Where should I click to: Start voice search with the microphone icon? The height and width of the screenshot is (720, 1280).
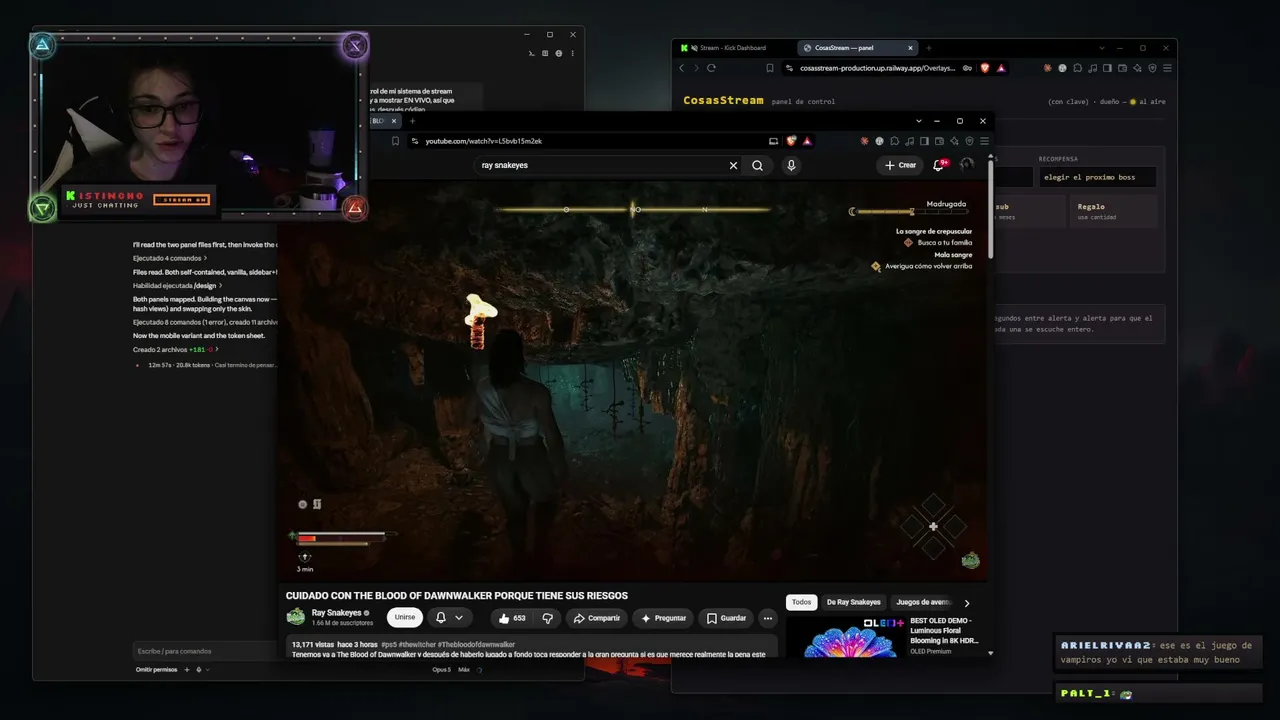[791, 165]
